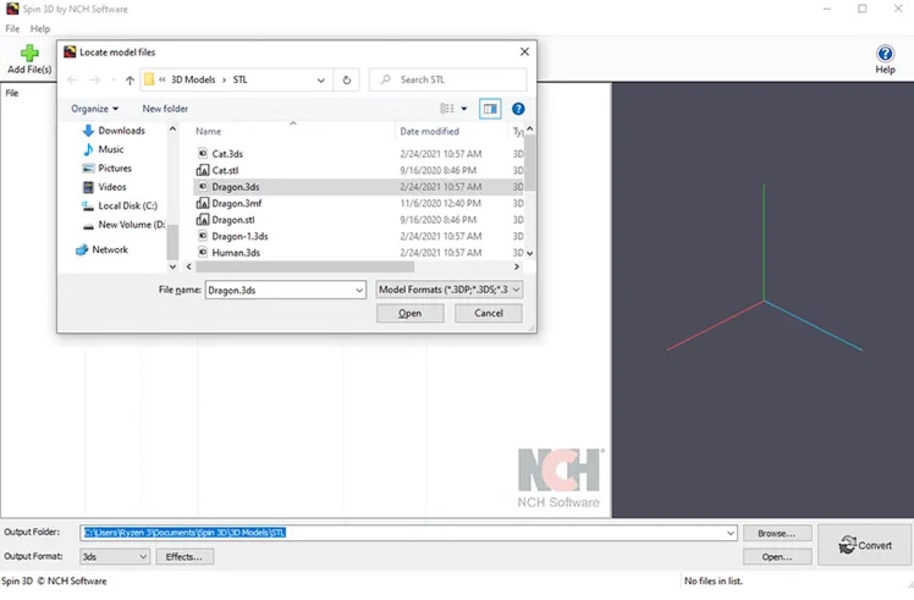The image size is (914, 600).
Task: Click the refresh icon beside address bar
Action: click(347, 80)
